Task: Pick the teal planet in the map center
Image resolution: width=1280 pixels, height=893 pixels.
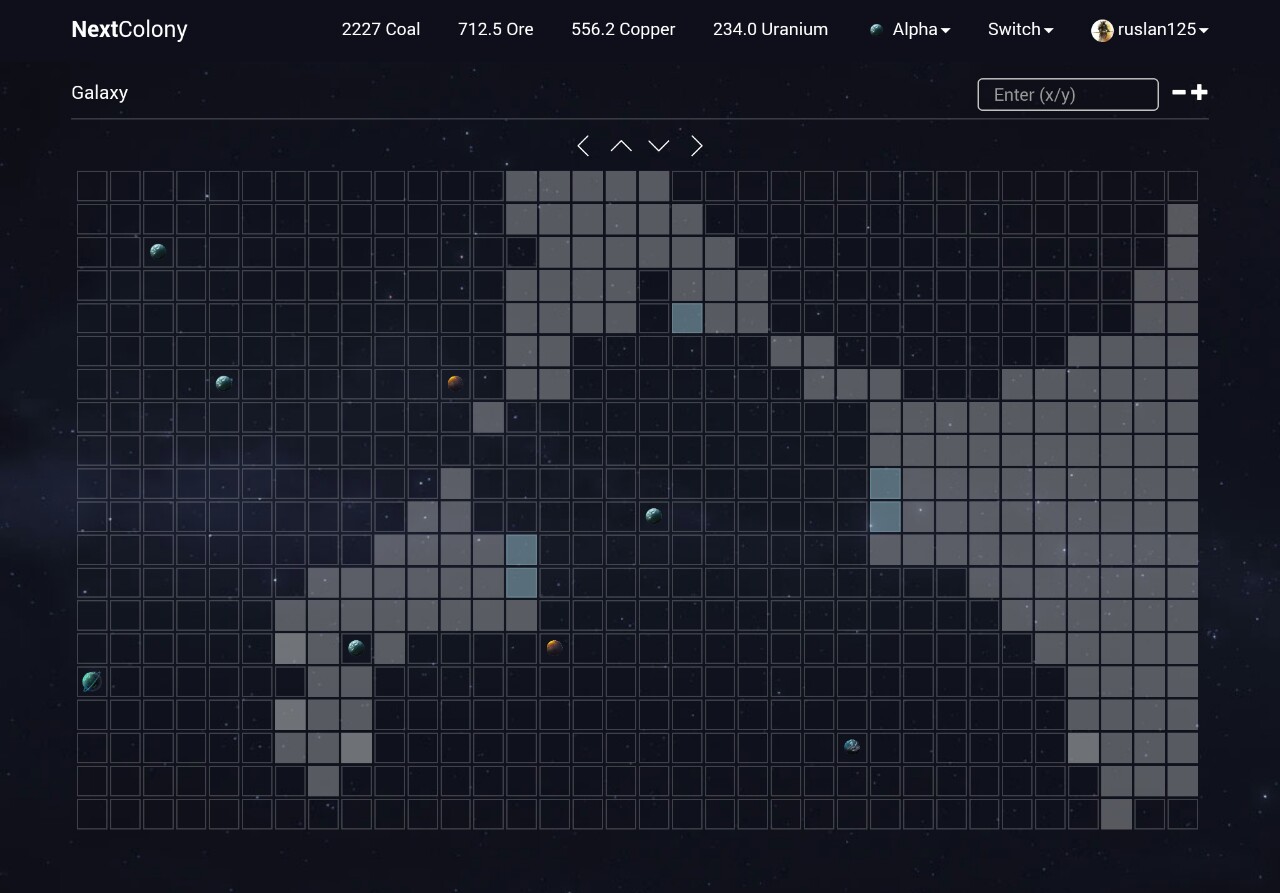Action: tap(653, 516)
